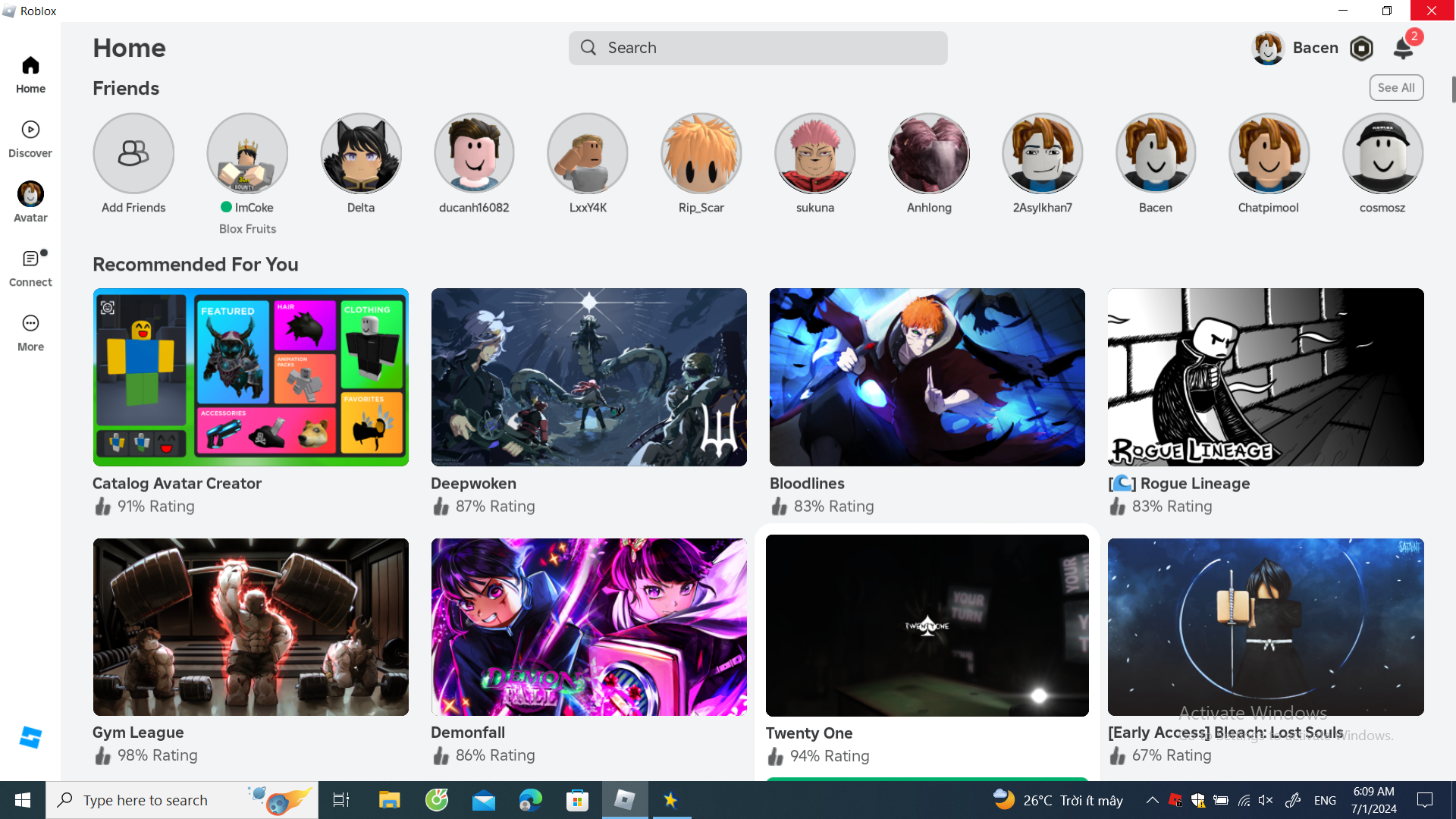Click the "94% Rating" text under Twenty One
Image resolution: width=1456 pixels, height=819 pixels.
click(x=830, y=756)
